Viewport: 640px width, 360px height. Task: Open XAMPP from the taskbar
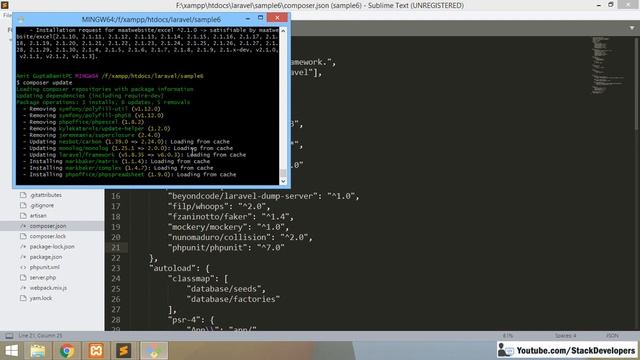tap(96, 351)
